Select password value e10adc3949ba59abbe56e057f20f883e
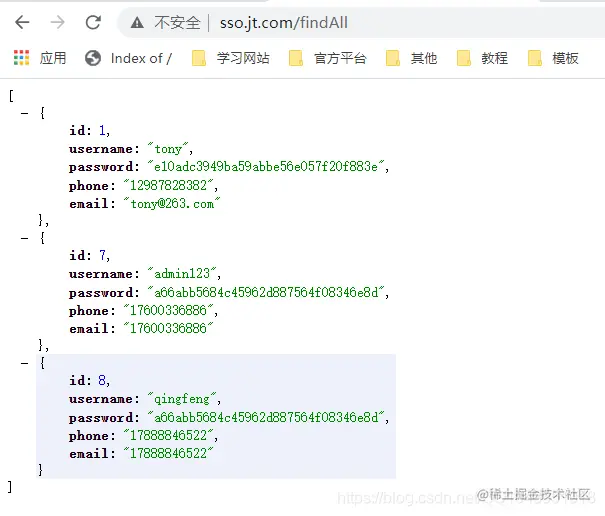605x516 pixels. [266, 167]
